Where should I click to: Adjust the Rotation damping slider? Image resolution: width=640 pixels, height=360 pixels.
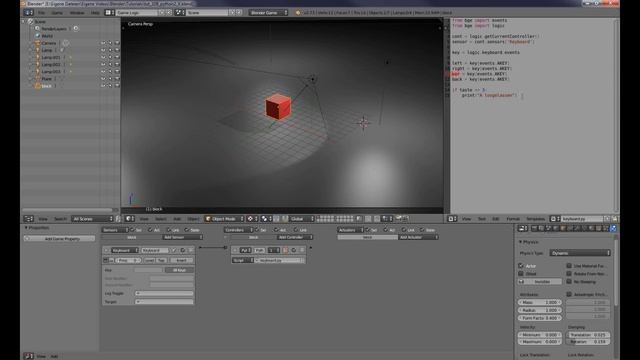point(588,341)
